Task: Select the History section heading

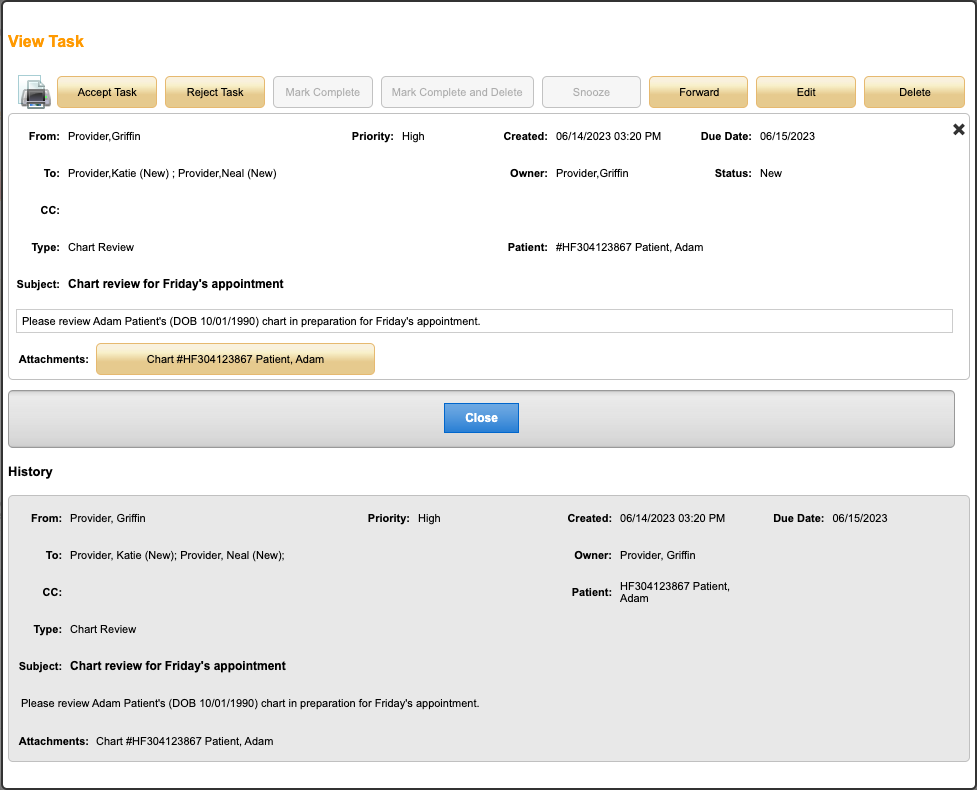Action: pyautogui.click(x=30, y=471)
